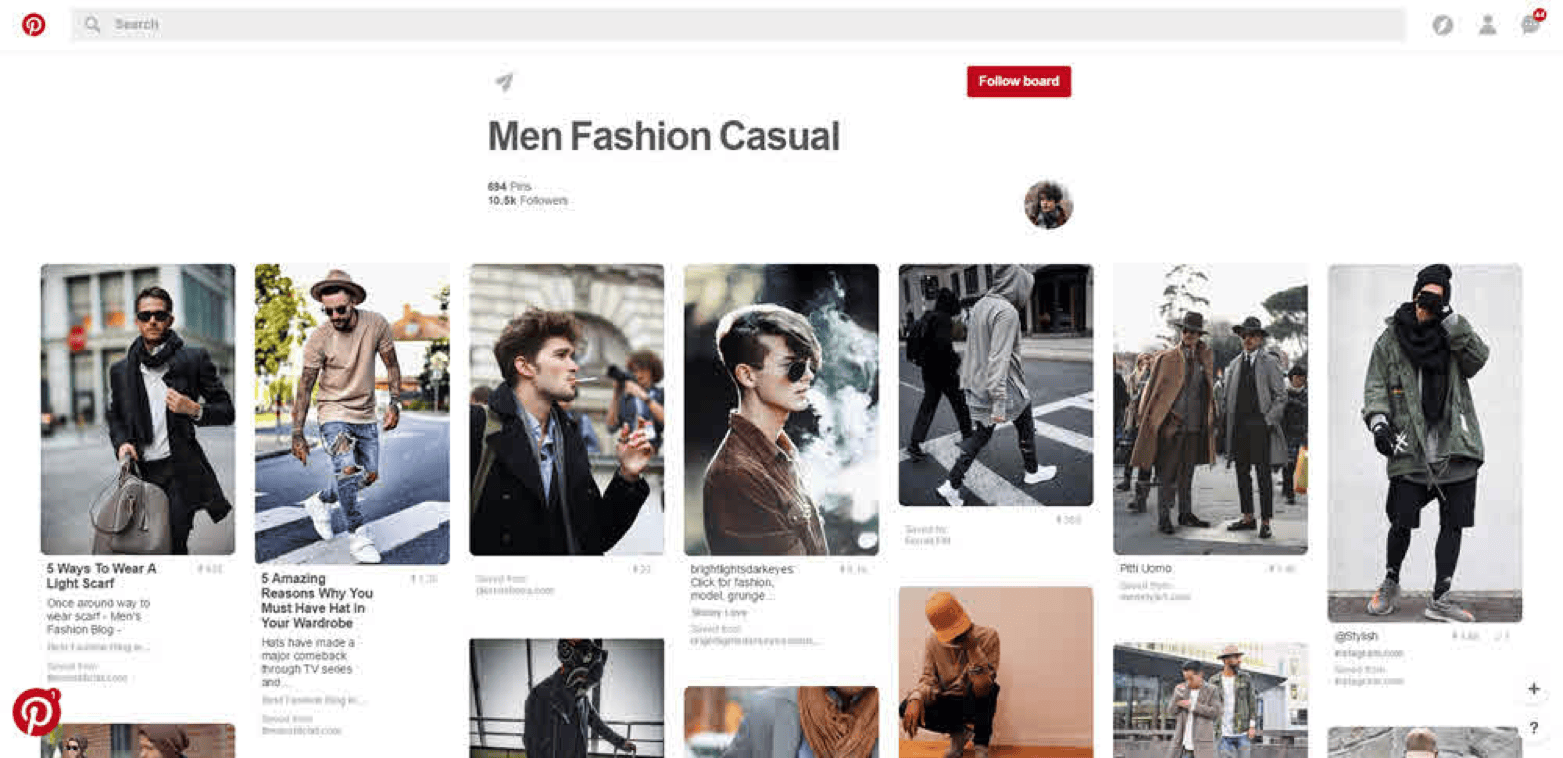
Task: Click the paper plane send board icon
Action: pos(504,82)
